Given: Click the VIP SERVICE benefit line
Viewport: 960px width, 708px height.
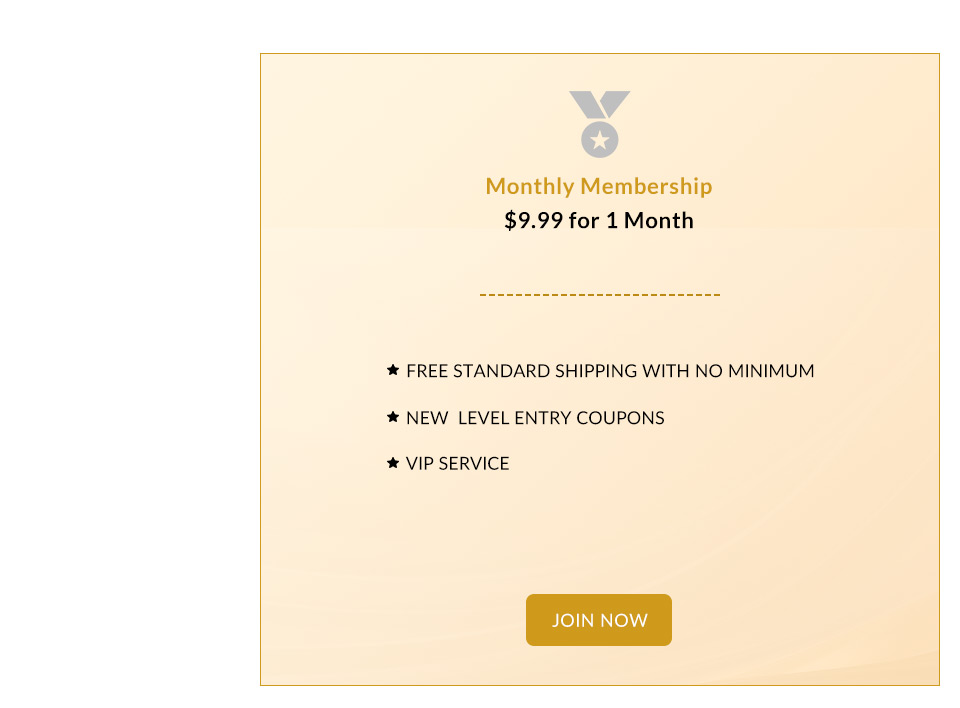Looking at the screenshot, I should click(457, 464).
